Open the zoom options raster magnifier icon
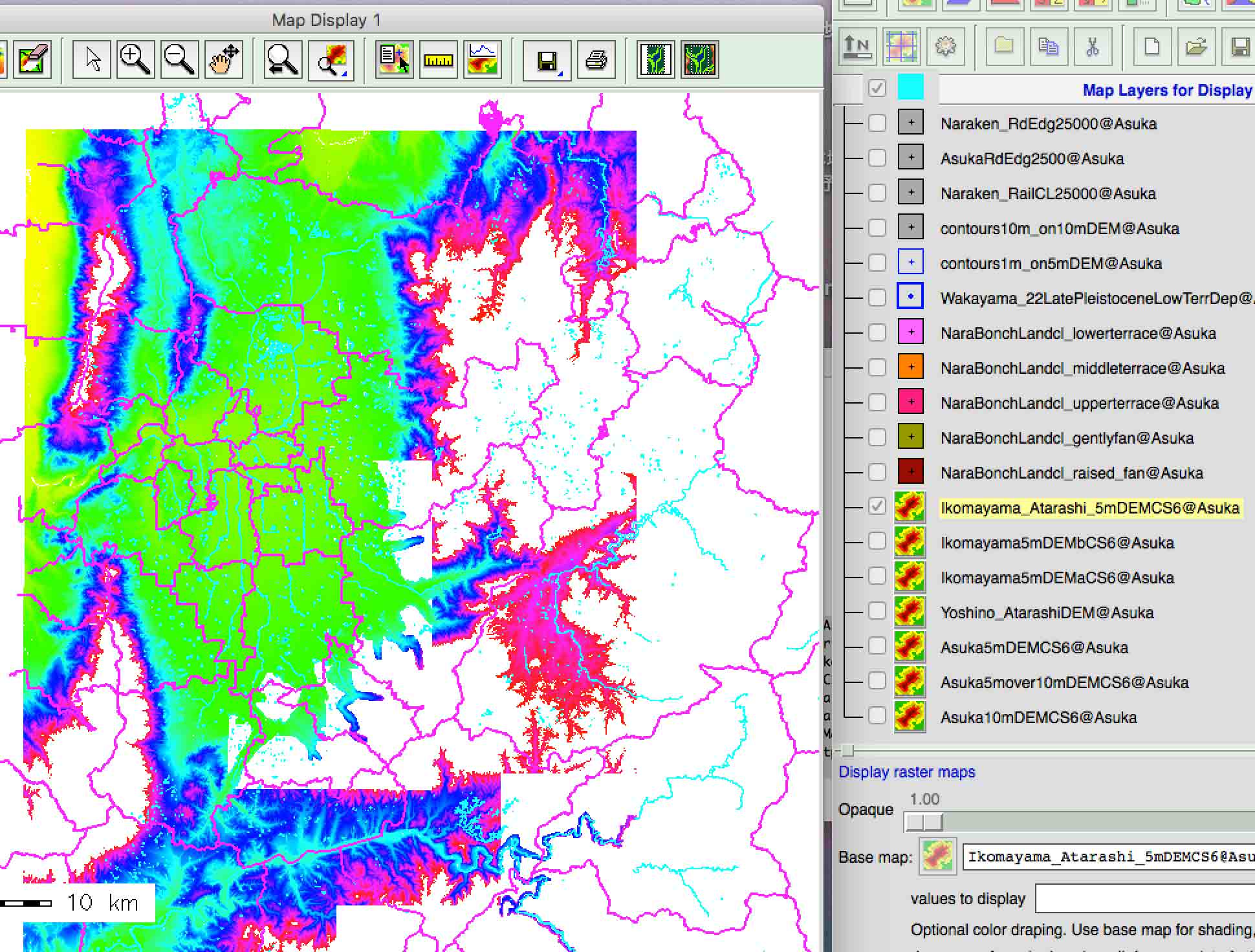This screenshot has width=1255, height=952. 331,59
